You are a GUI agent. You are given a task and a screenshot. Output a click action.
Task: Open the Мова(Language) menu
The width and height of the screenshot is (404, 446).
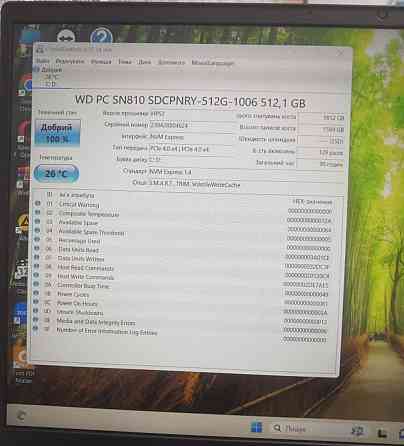(x=212, y=63)
